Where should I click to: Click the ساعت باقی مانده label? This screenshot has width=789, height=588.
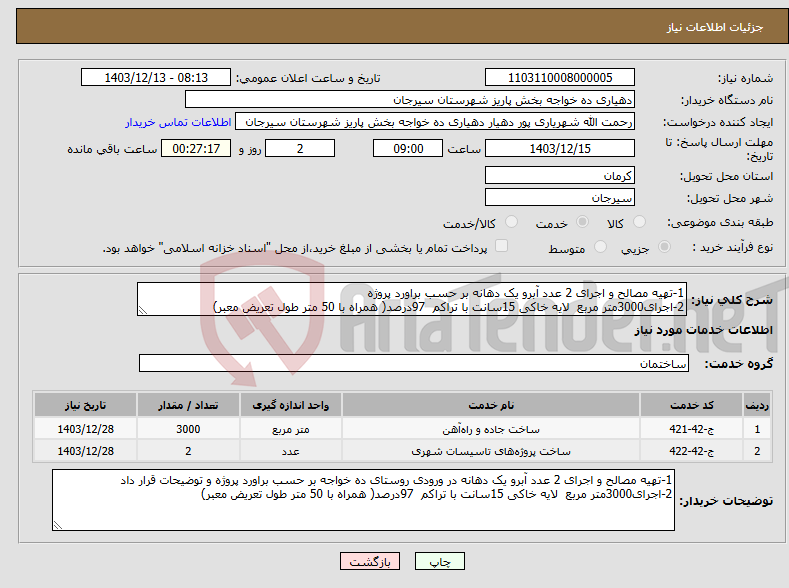point(112,149)
